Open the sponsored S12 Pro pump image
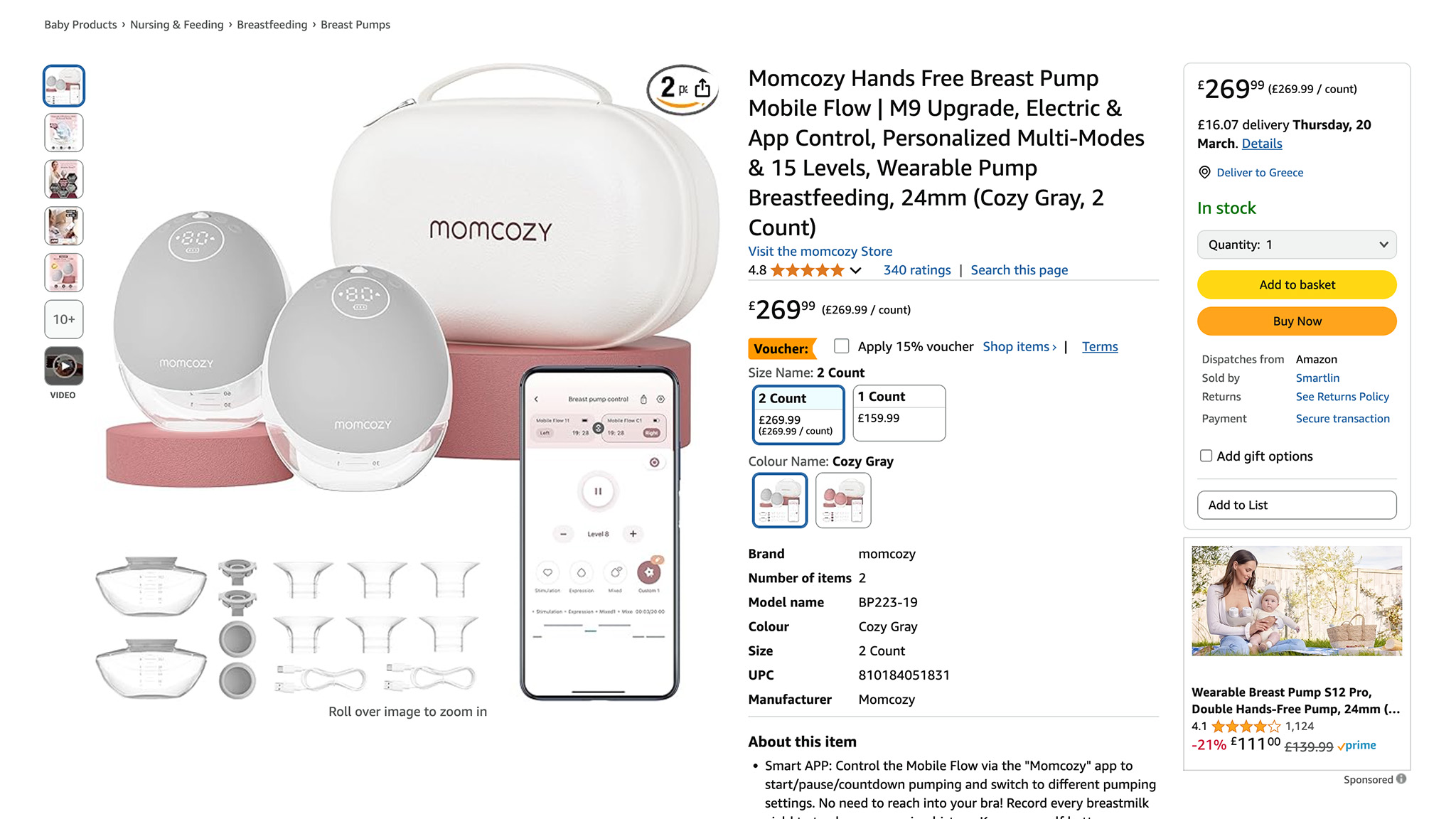1456x819 pixels. click(1297, 601)
